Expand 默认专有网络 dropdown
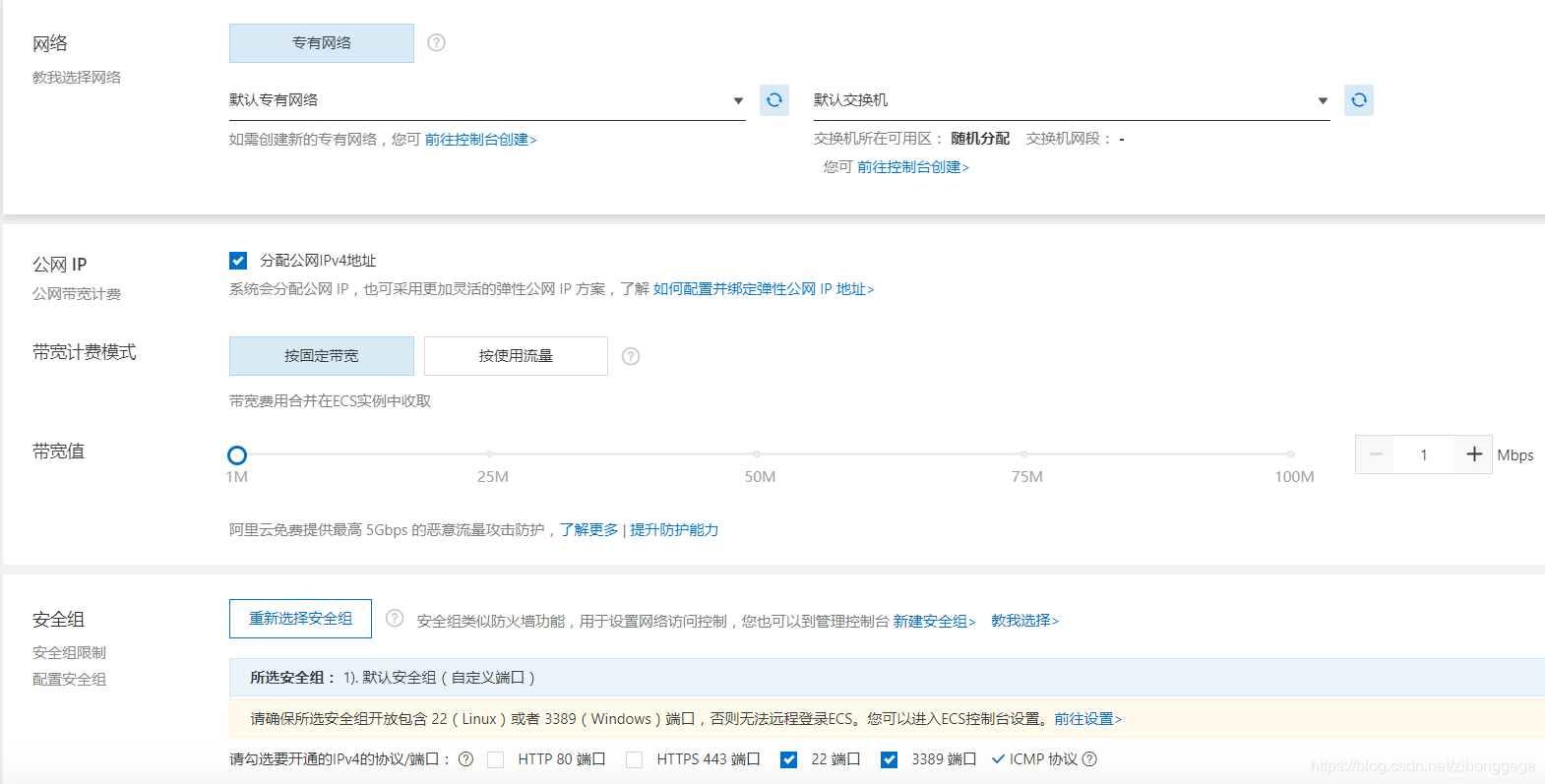 click(487, 100)
